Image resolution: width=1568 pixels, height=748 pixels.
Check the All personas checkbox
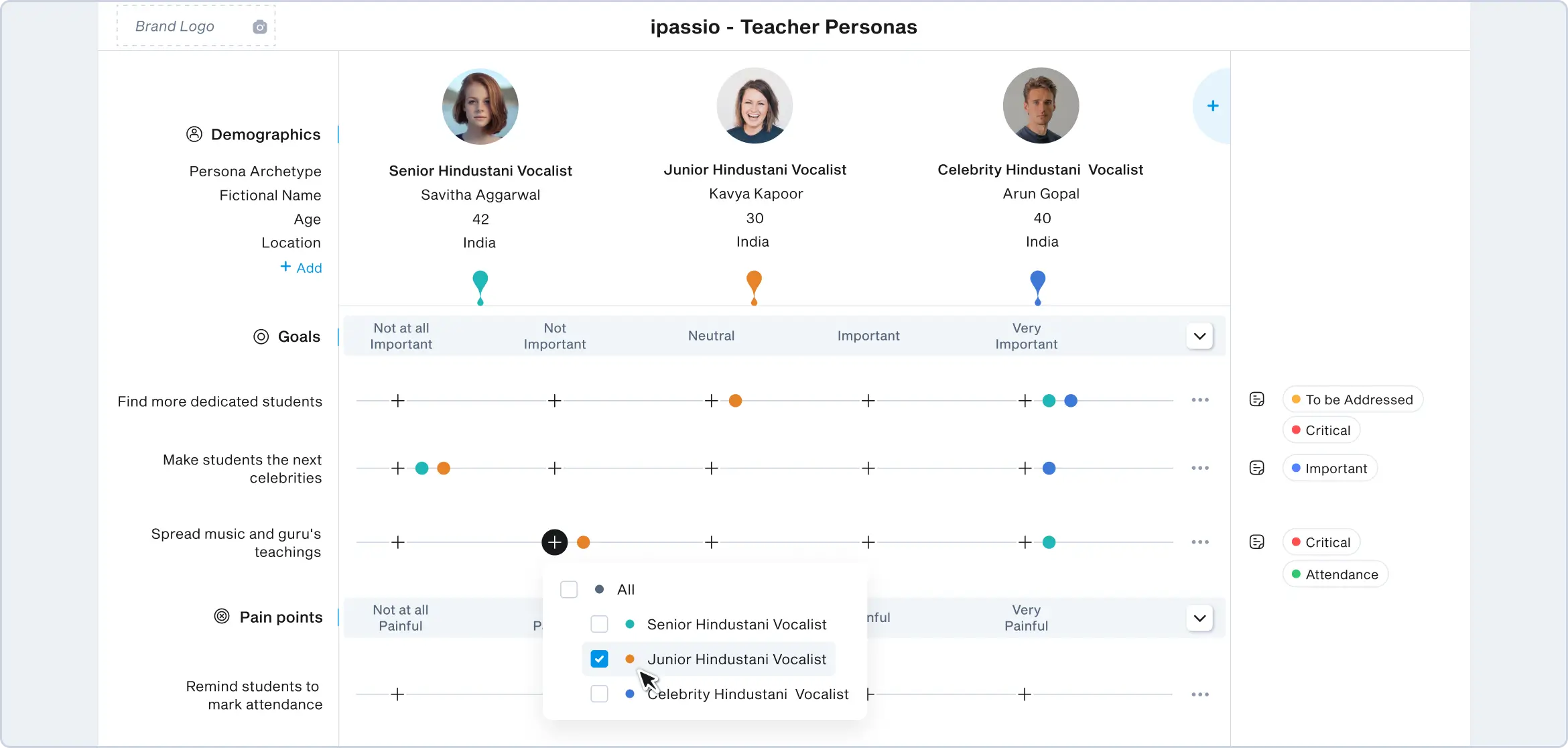(568, 589)
